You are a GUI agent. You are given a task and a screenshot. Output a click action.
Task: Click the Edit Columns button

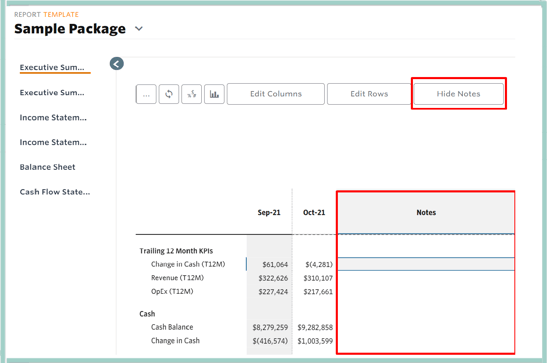point(276,94)
